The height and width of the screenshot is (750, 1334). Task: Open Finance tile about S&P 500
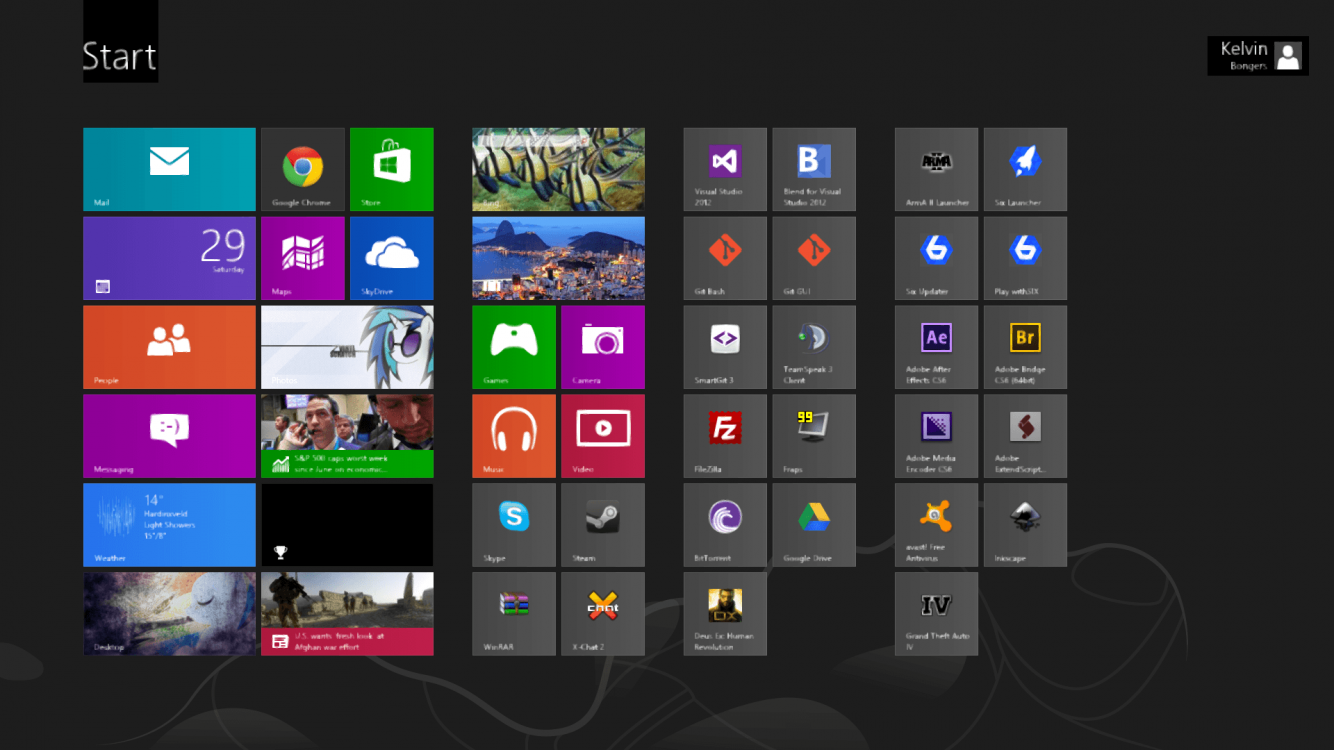point(347,436)
